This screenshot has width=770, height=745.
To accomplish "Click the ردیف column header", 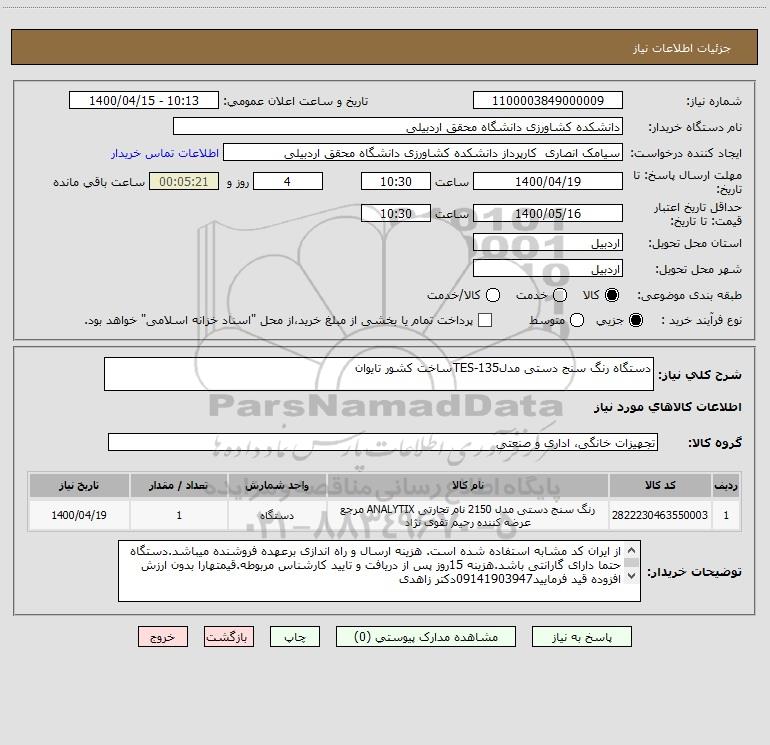I will click(726, 485).
